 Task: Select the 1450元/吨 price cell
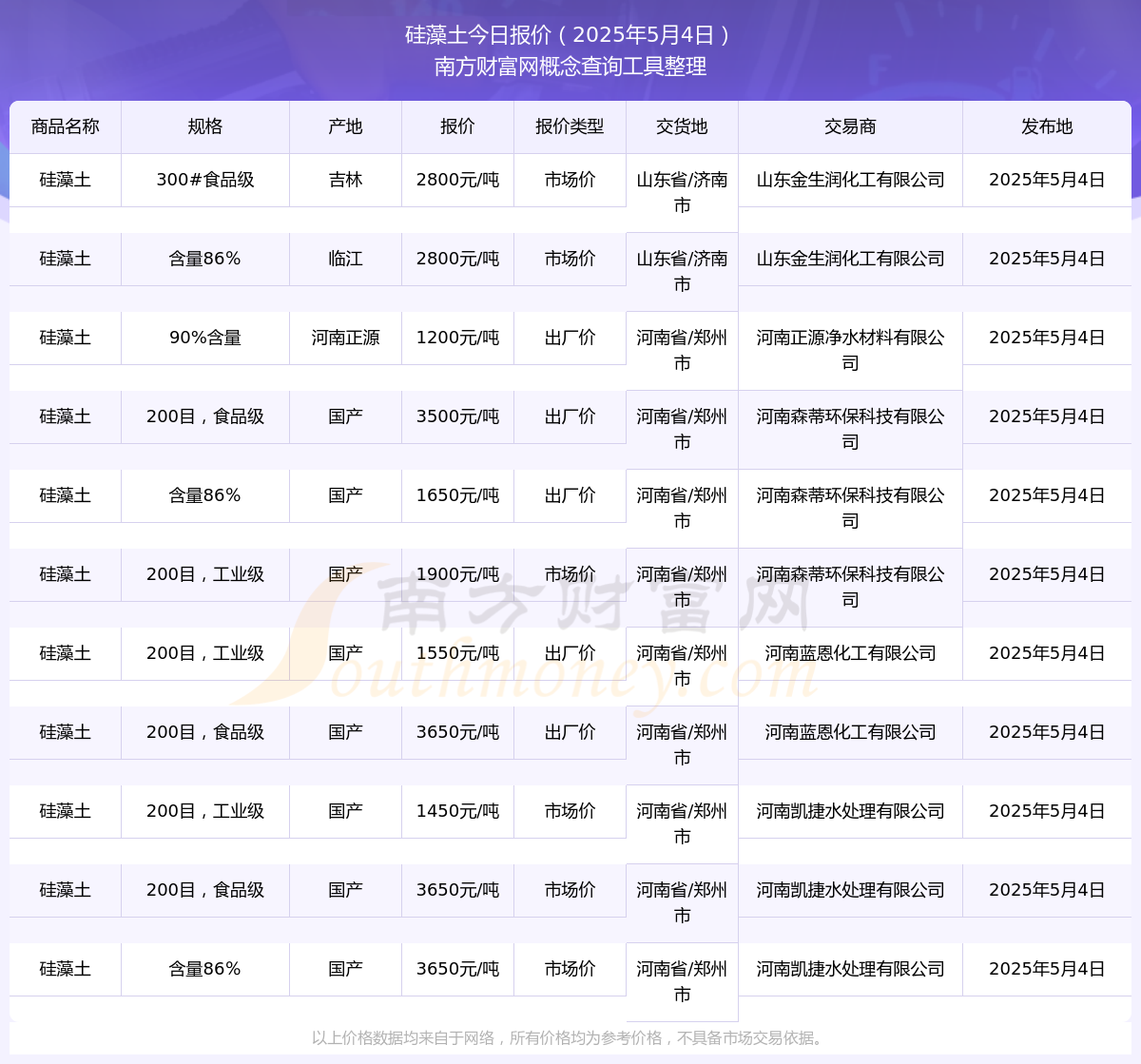[458, 811]
